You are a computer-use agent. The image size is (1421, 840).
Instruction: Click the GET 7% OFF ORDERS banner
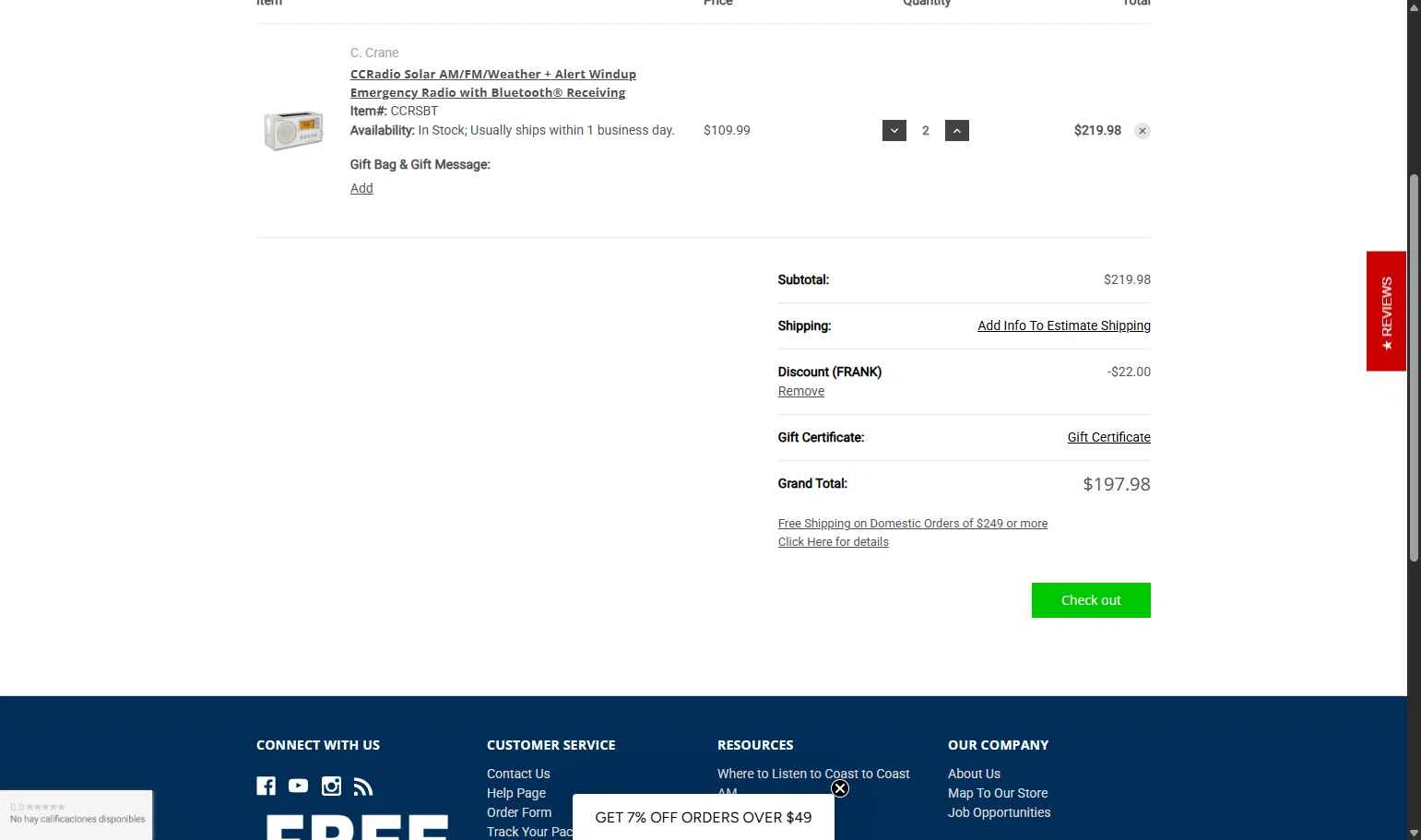click(704, 817)
